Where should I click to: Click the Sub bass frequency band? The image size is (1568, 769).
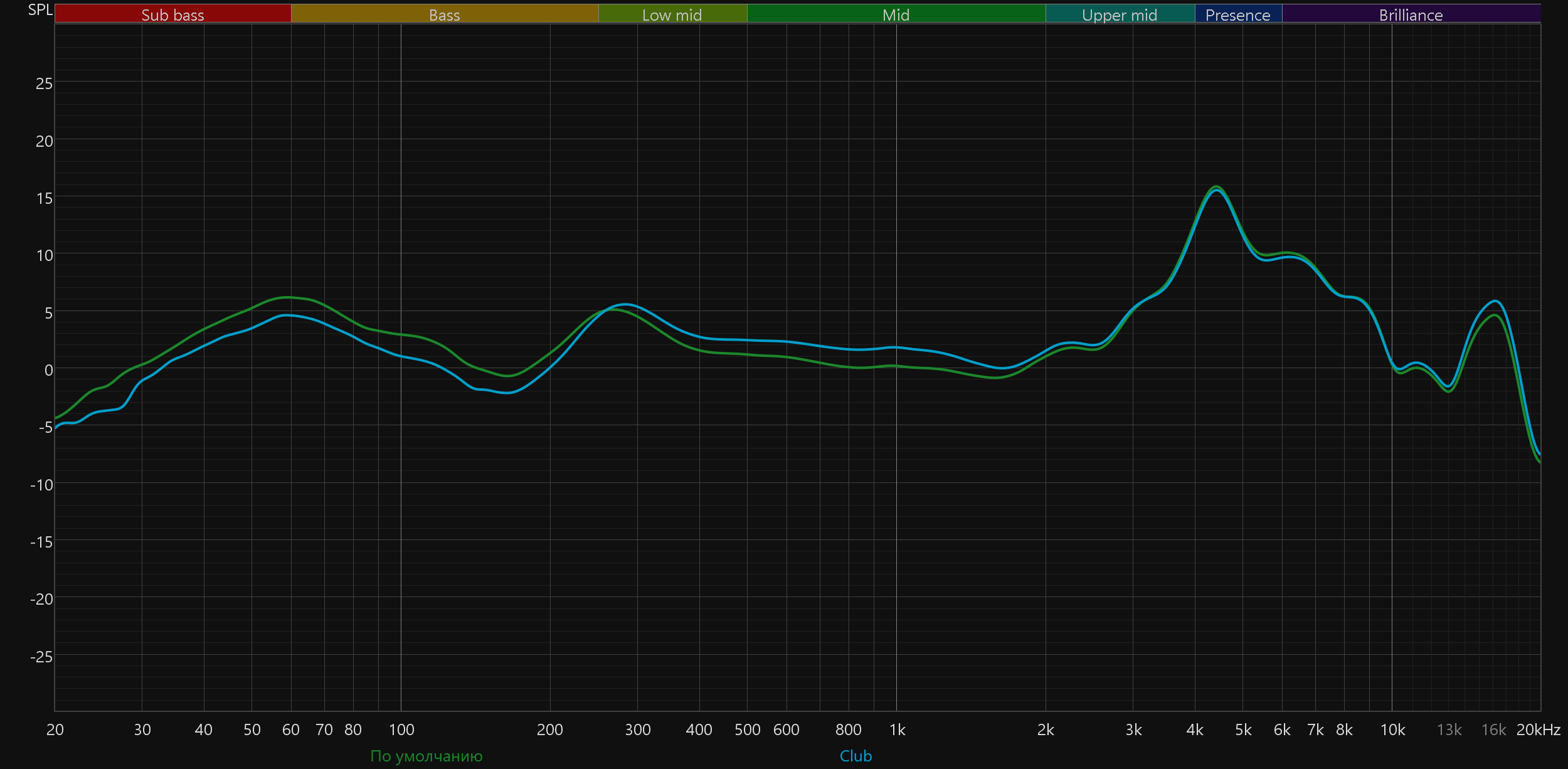[x=172, y=14]
